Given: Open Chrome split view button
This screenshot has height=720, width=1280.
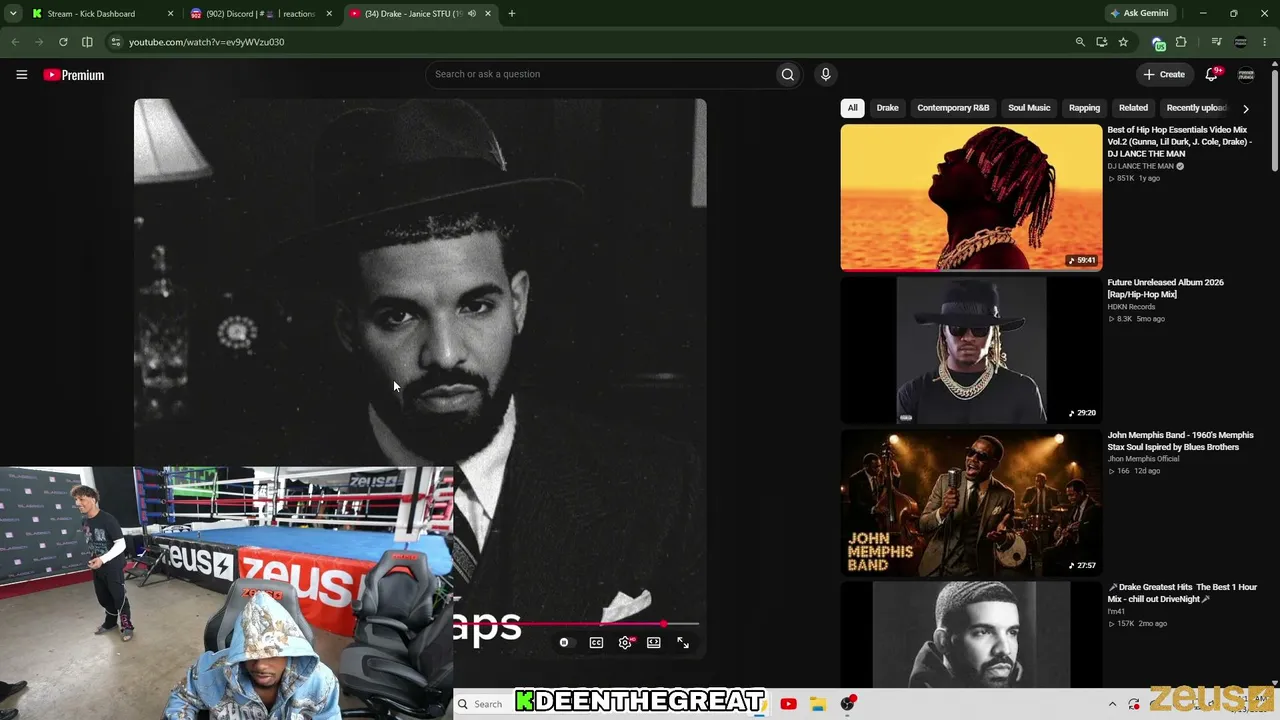Looking at the screenshot, I should coord(87,42).
